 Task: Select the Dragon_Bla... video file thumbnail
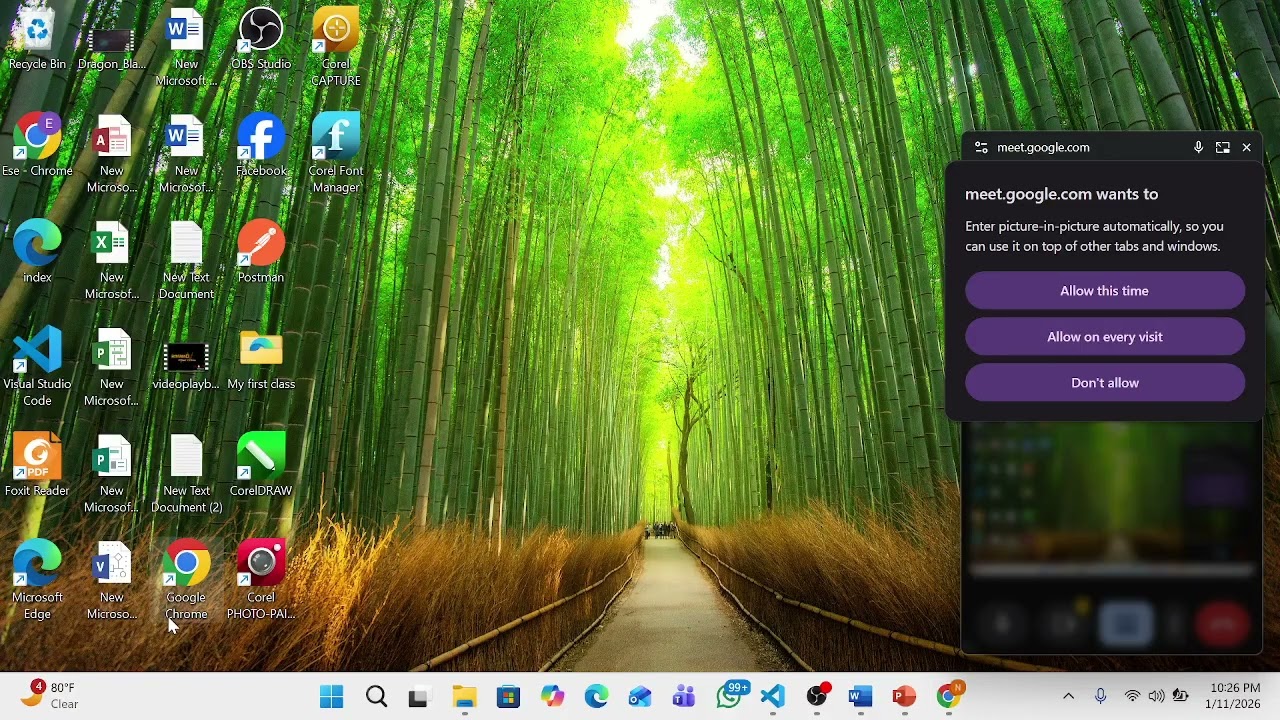tap(112, 47)
